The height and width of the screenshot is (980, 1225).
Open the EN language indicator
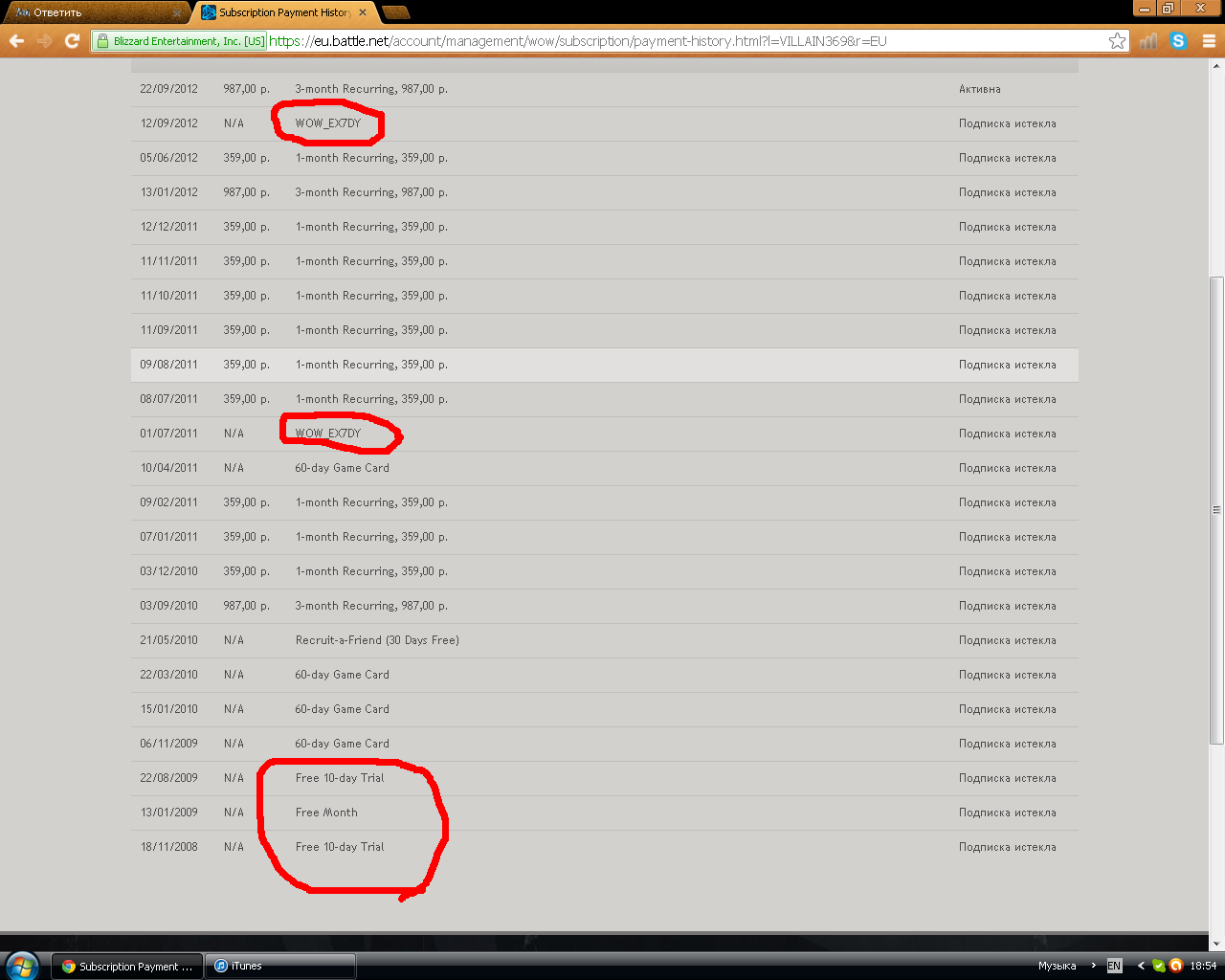point(1114,966)
